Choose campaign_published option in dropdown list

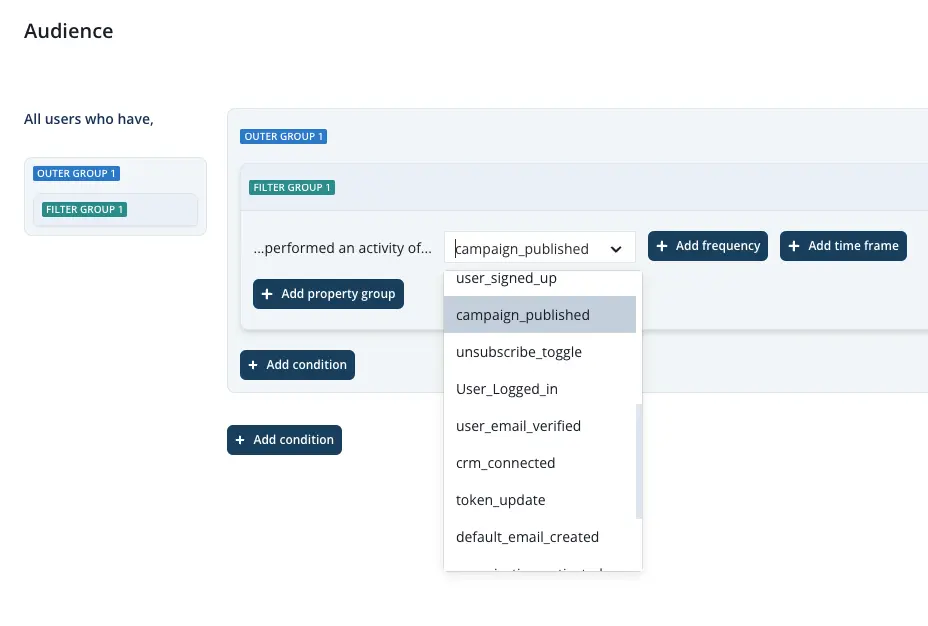523,315
